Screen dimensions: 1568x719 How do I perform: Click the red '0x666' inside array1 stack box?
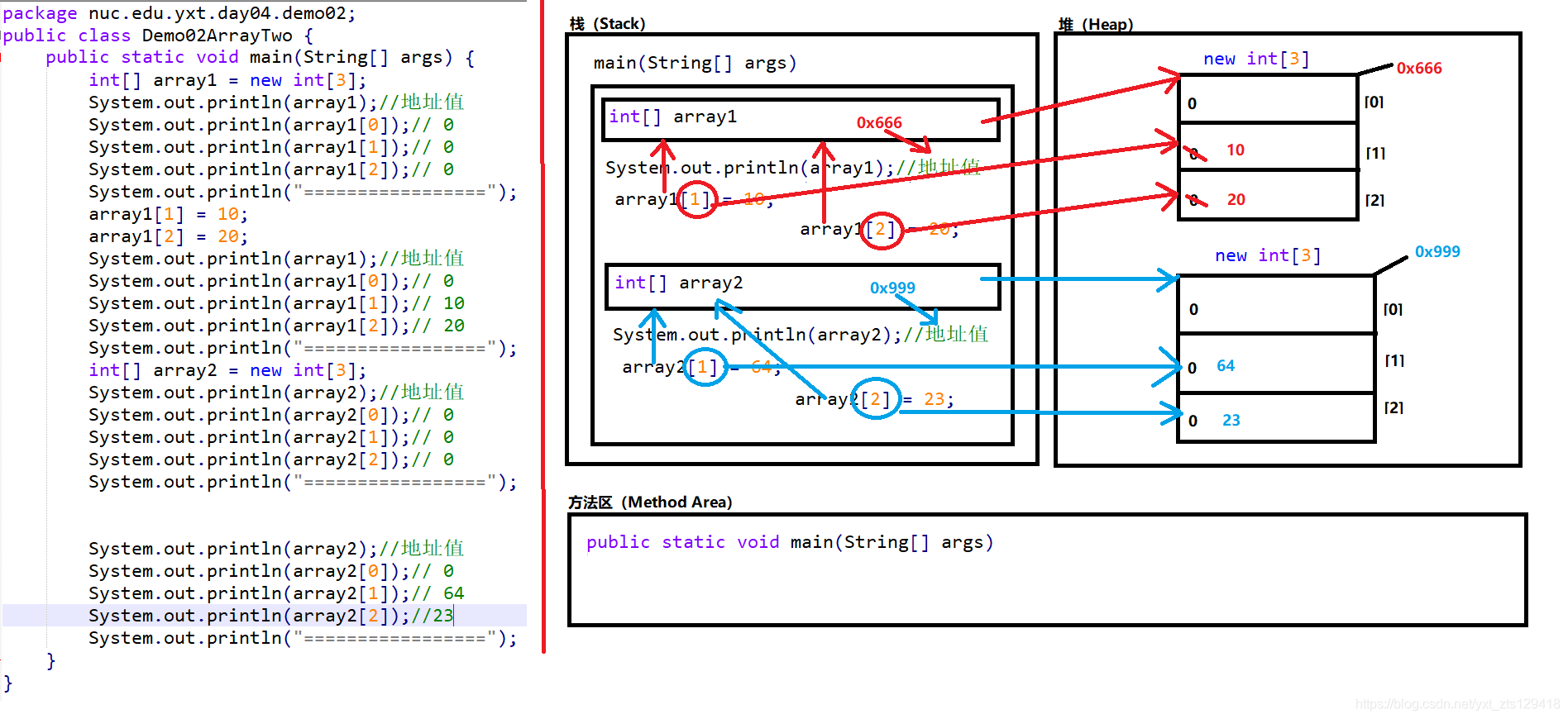879,123
